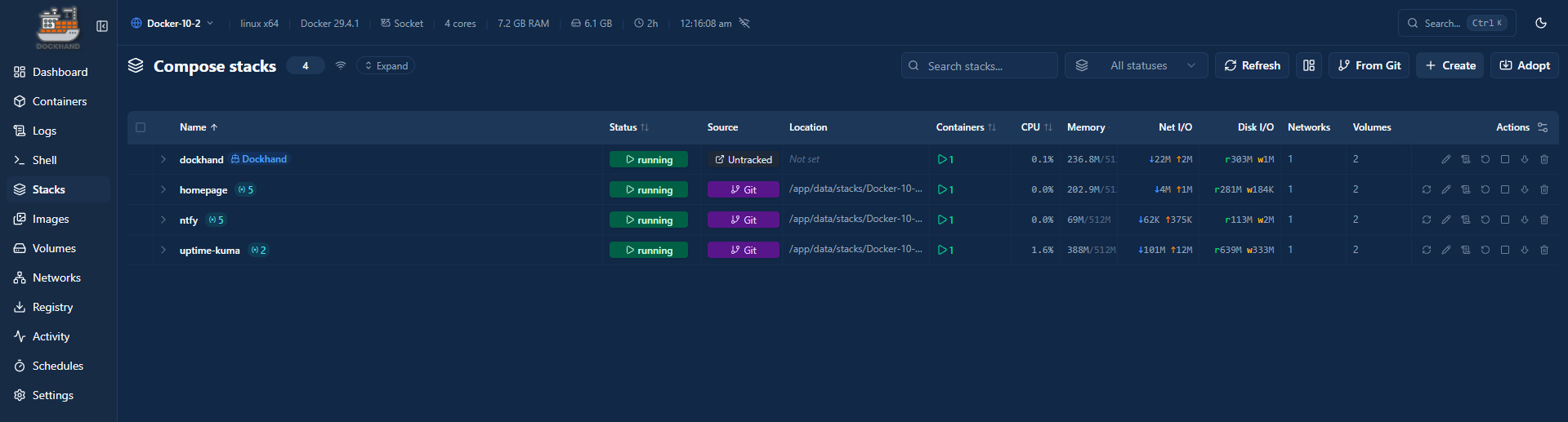Delete the uptime-kuma stack
The image size is (1568, 422).
[1544, 250]
